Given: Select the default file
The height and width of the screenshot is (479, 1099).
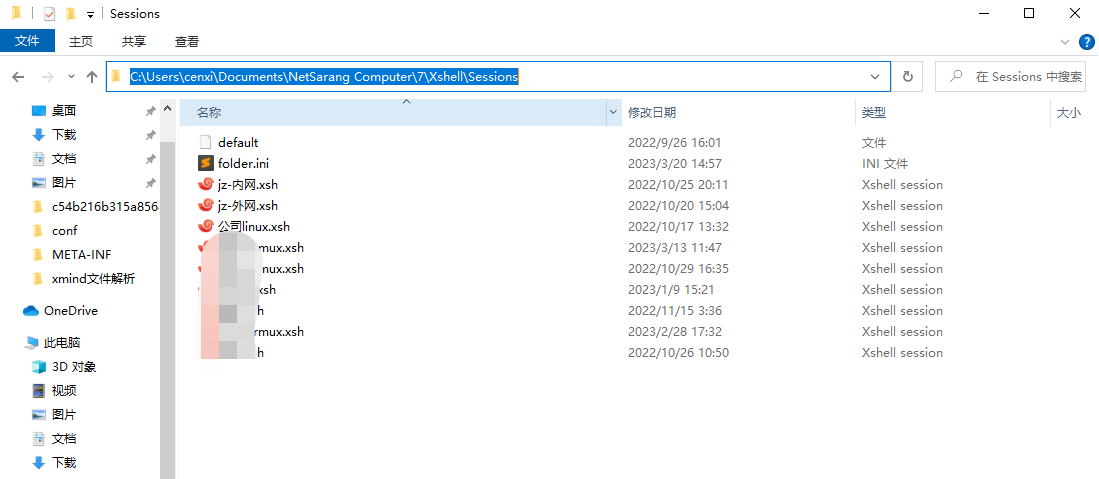Looking at the screenshot, I should pyautogui.click(x=238, y=142).
